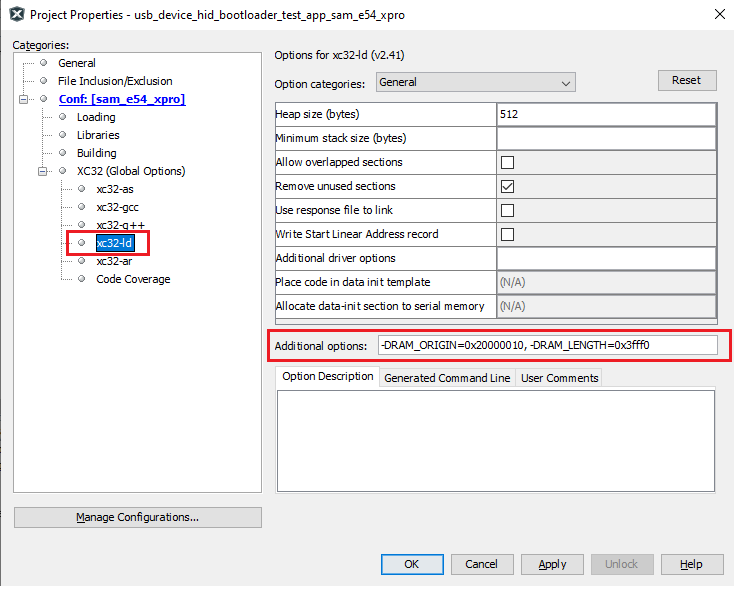Select the Libraries tree node

tap(98, 135)
